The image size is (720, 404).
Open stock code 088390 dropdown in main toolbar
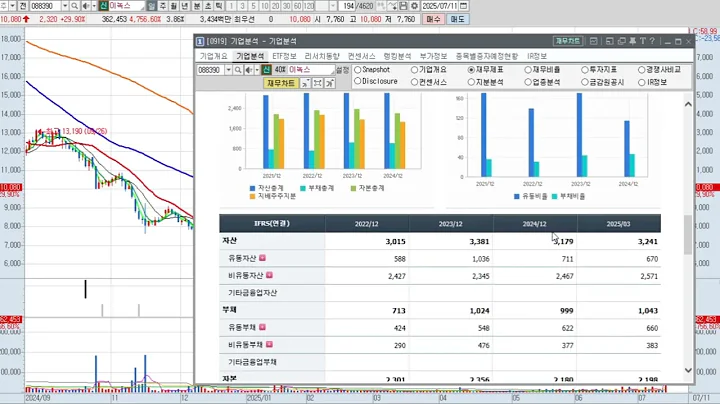(x=65, y=6)
